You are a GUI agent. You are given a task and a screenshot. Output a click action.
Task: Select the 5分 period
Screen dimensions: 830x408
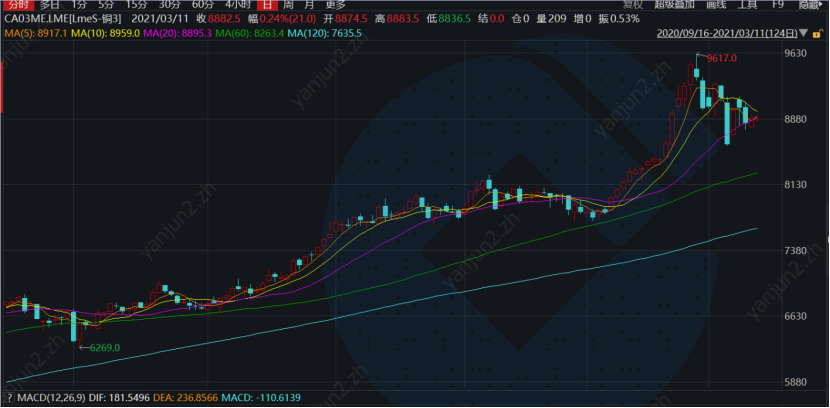click(x=106, y=5)
